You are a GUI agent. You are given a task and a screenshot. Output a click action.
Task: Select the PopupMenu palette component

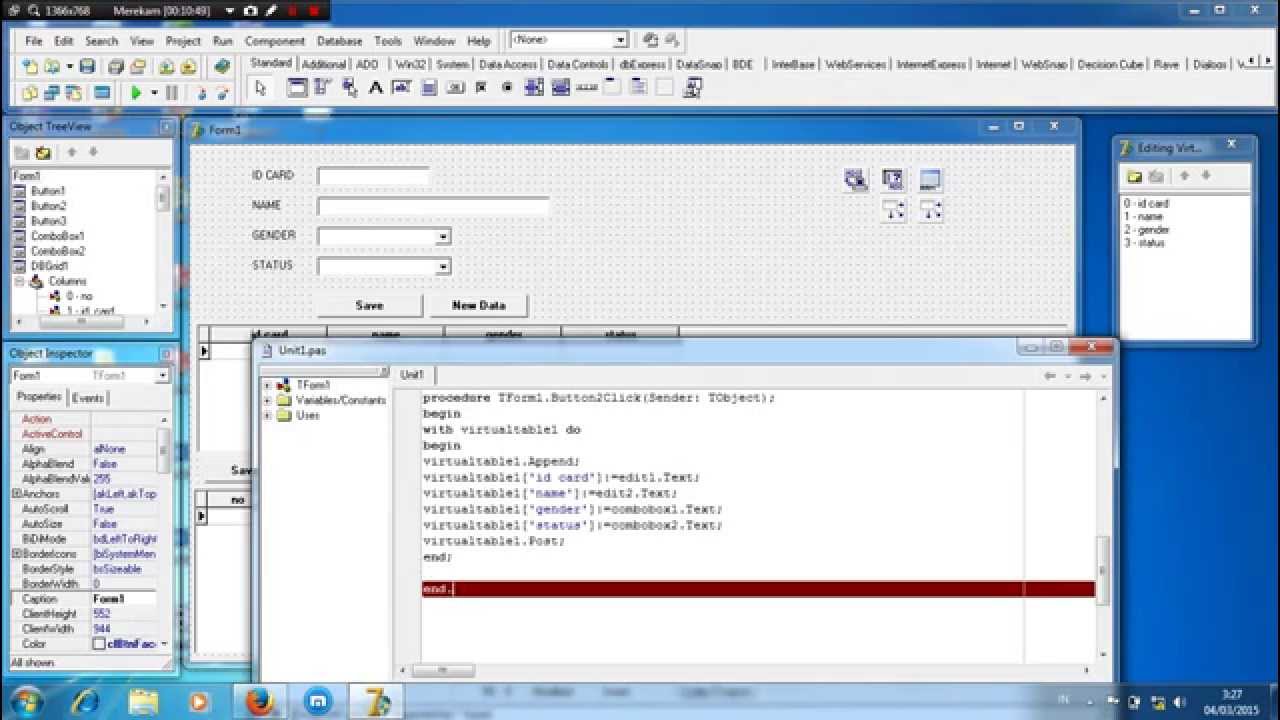350,88
